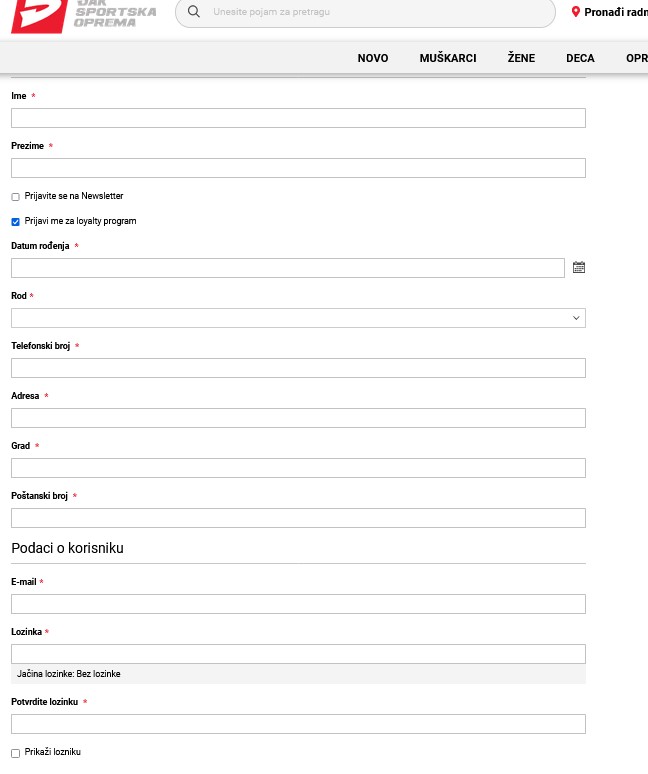Open the NOVO menu item

[x=373, y=58]
